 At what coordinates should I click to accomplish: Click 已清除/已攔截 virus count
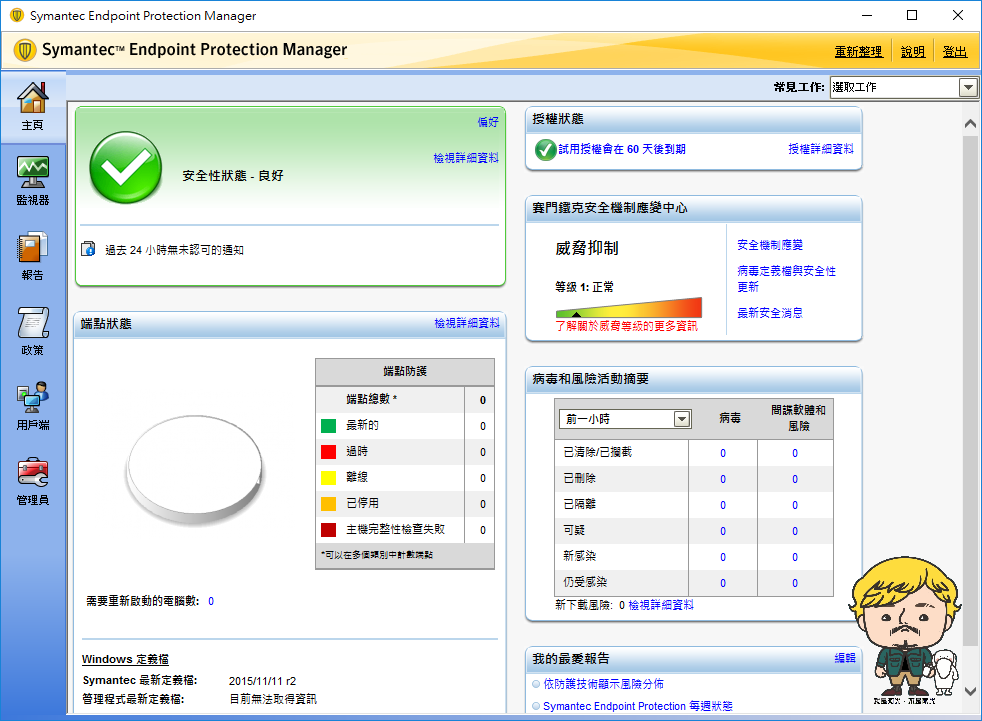coord(723,453)
